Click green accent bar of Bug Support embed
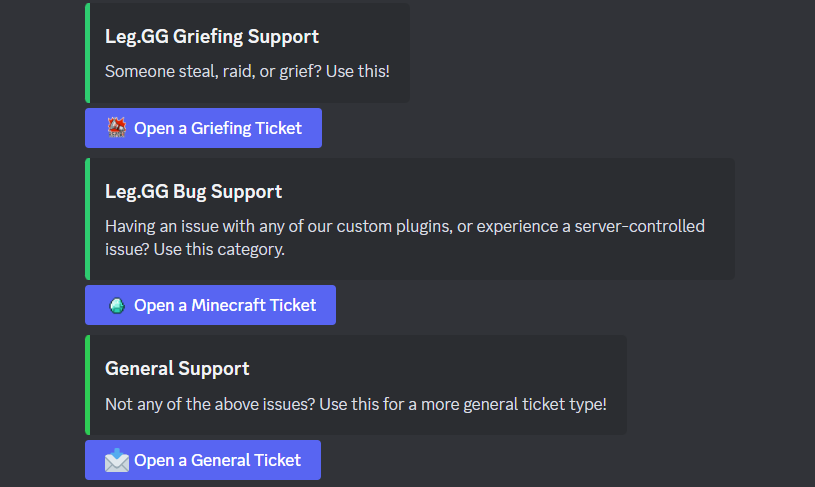The height and width of the screenshot is (487, 815). [x=88, y=219]
